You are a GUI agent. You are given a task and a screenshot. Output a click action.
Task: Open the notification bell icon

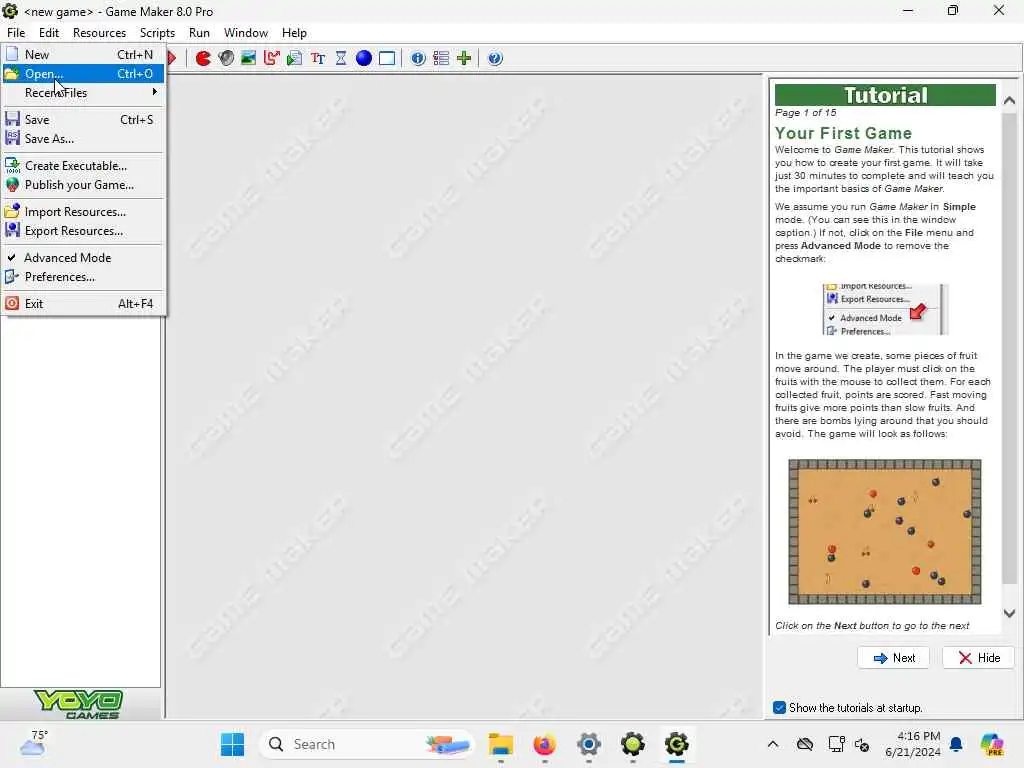956,744
